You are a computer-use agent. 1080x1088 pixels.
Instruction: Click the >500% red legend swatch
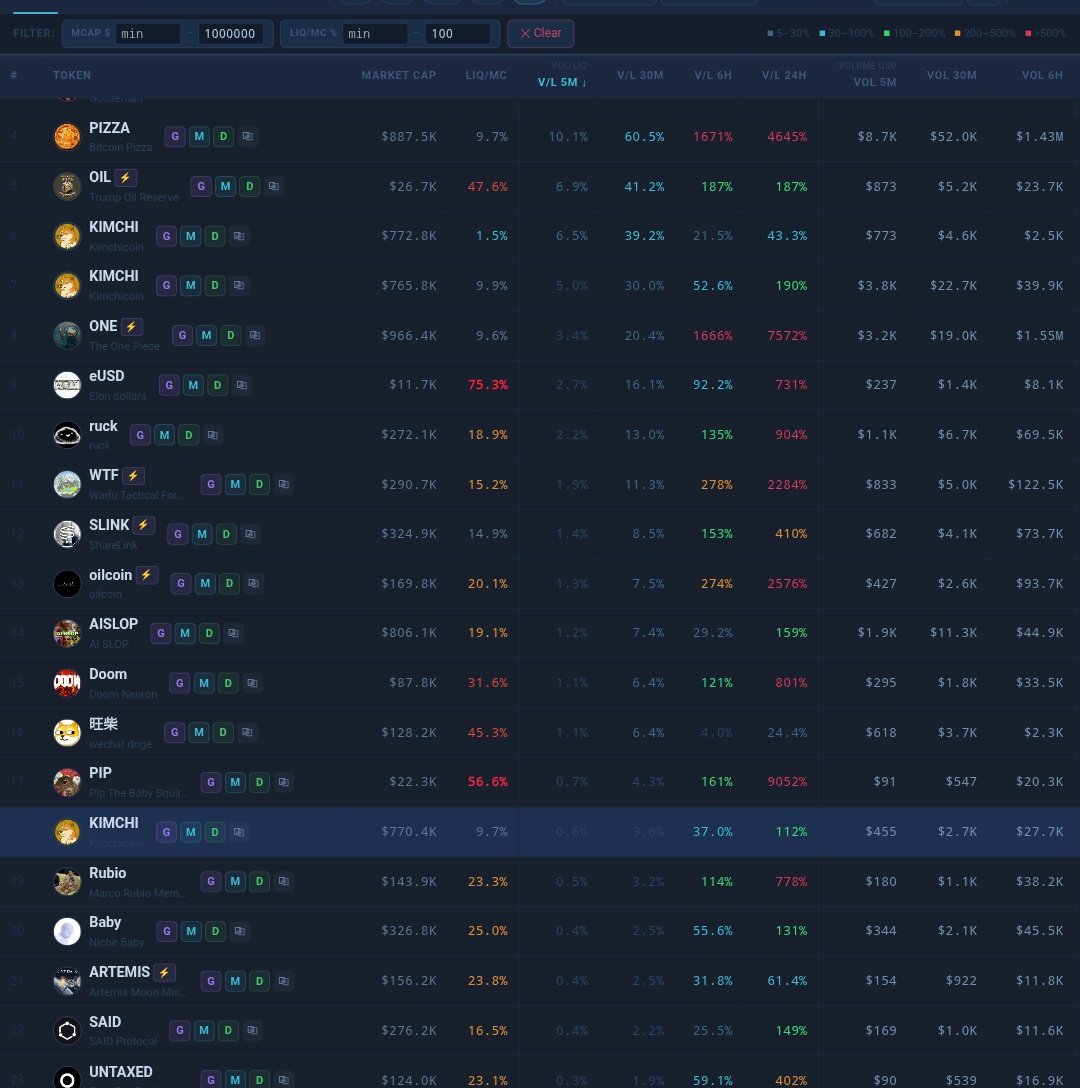[1028, 33]
